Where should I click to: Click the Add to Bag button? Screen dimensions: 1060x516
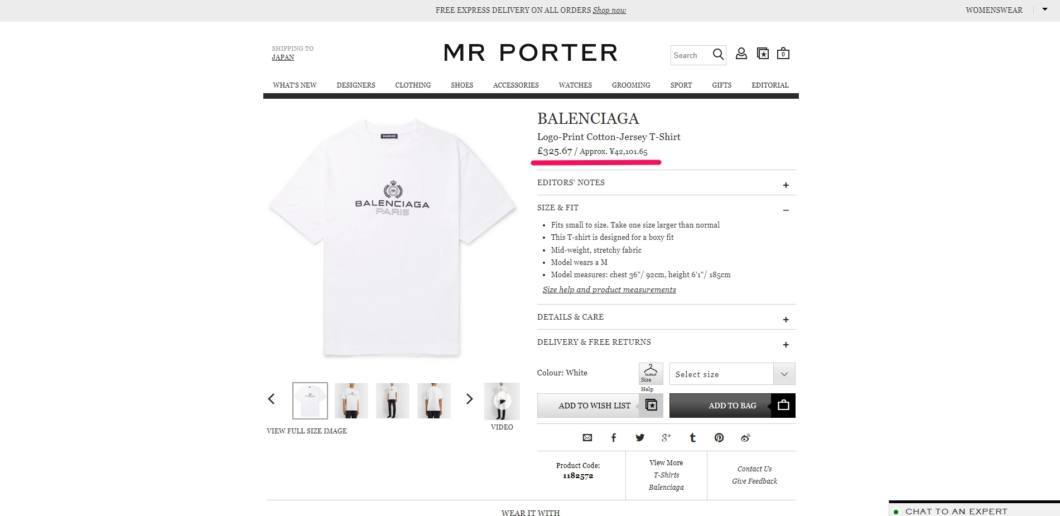click(x=732, y=406)
